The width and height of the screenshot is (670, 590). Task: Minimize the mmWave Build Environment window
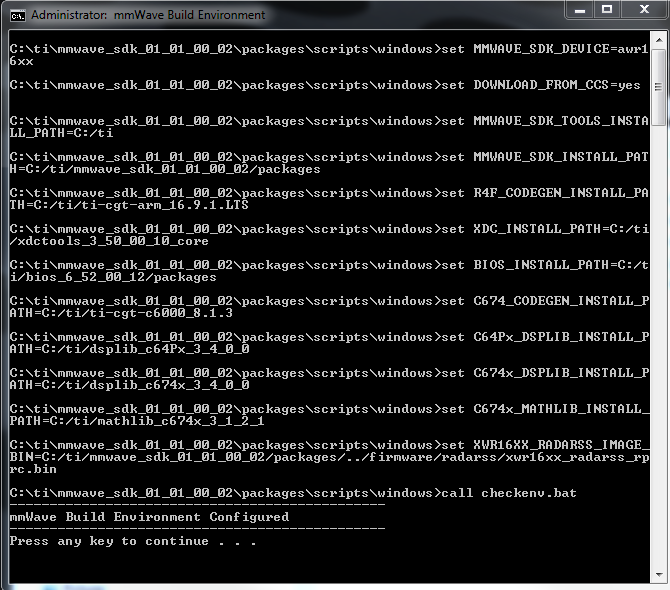point(580,9)
